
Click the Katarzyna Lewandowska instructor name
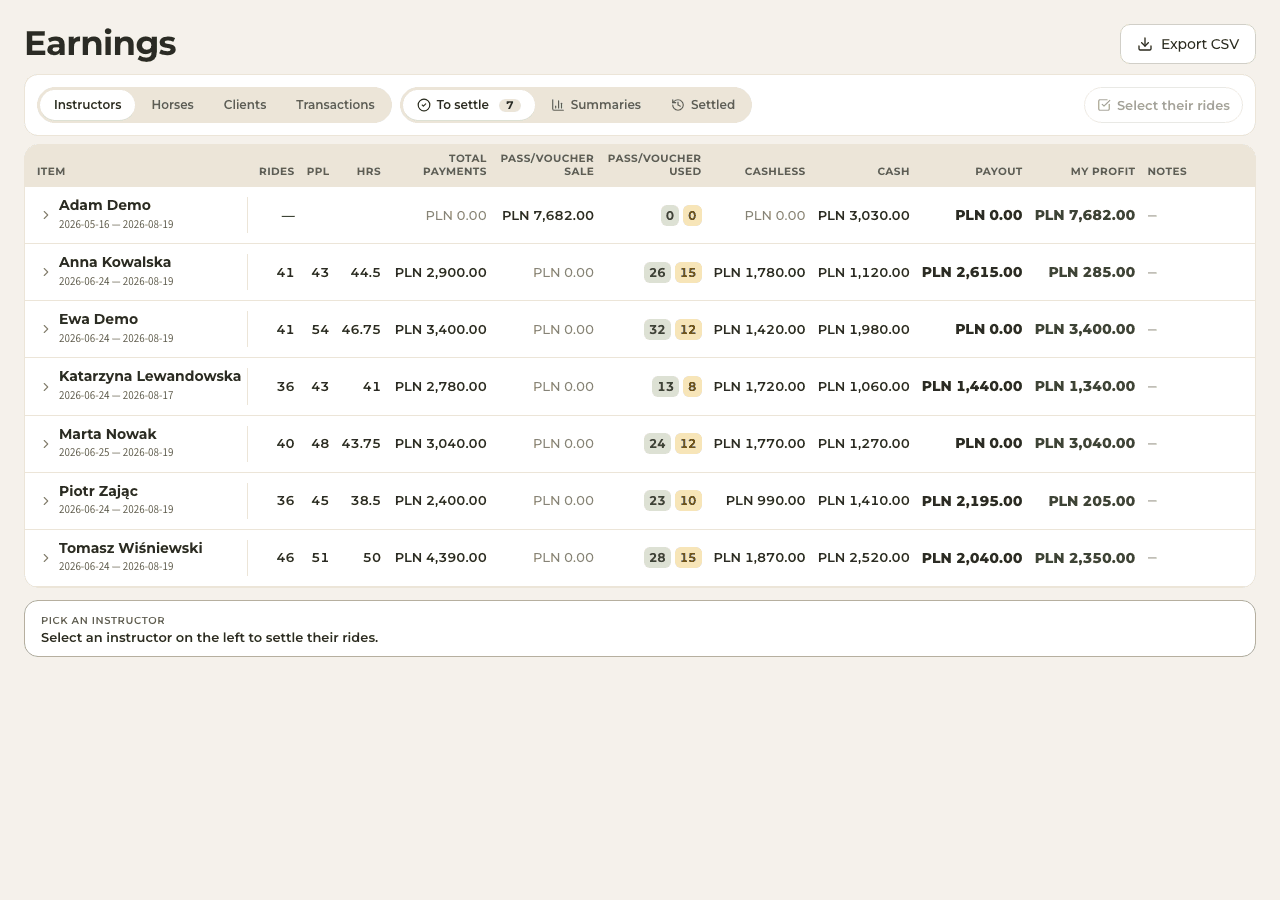pos(150,376)
